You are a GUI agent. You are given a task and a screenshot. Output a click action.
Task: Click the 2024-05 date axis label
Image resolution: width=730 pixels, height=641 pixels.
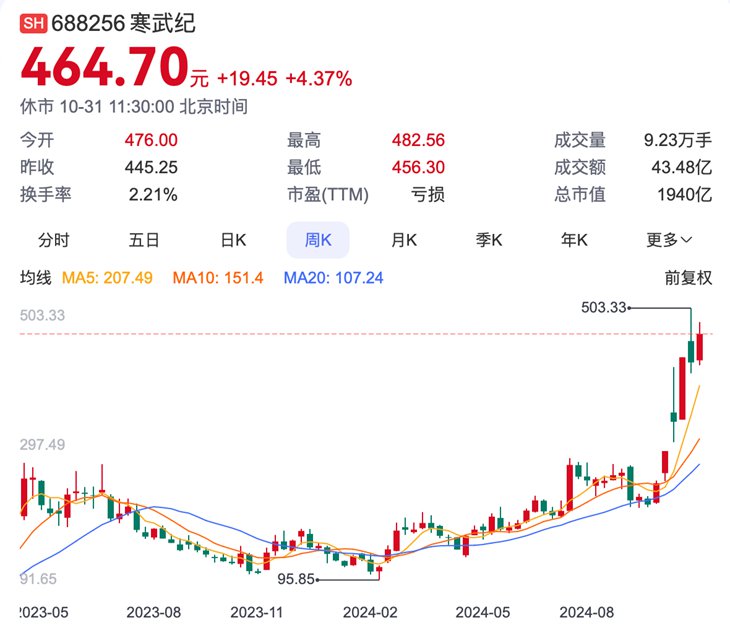tap(483, 612)
